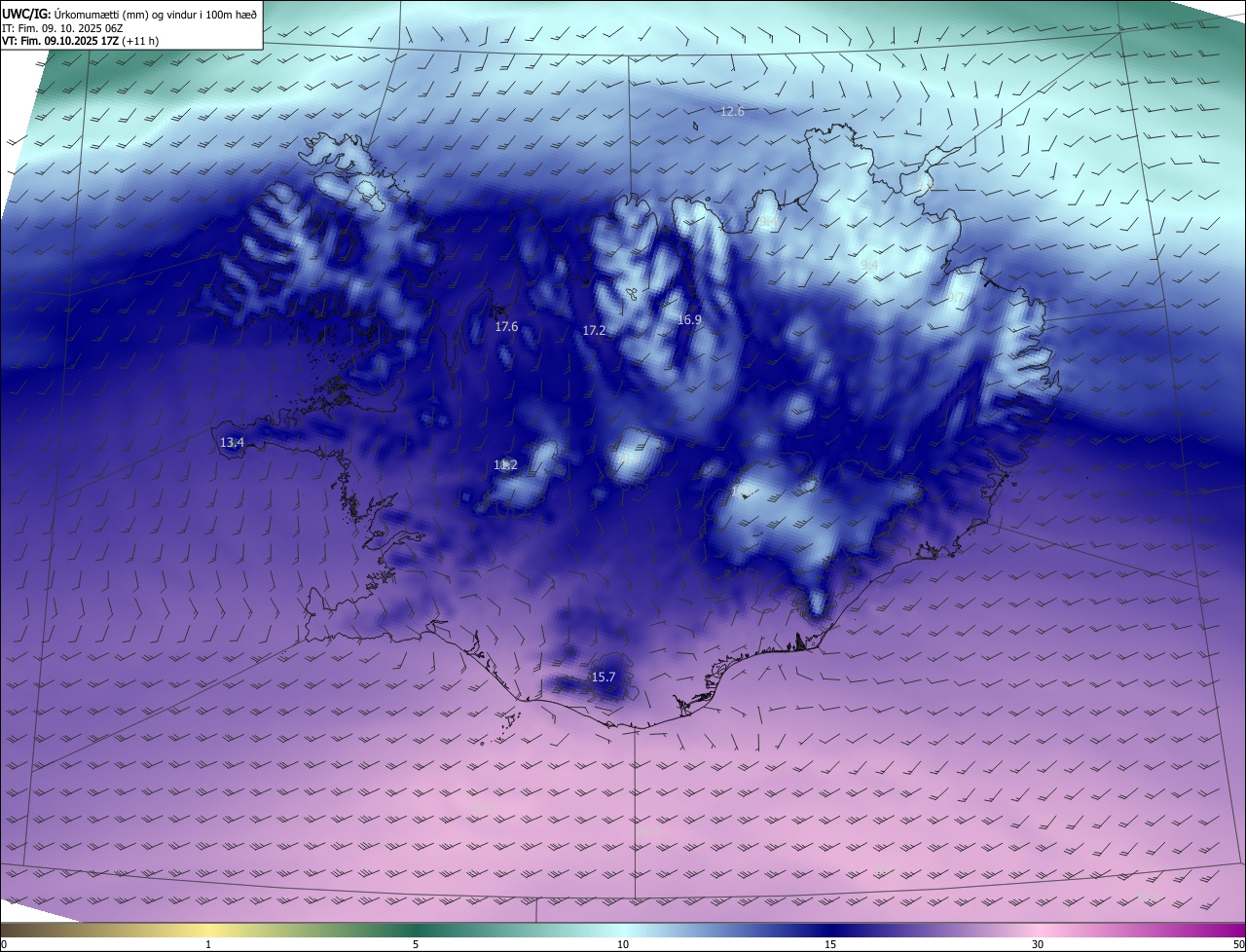Click the 17.2 value label
This screenshot has height=952, width=1246.
594,331
